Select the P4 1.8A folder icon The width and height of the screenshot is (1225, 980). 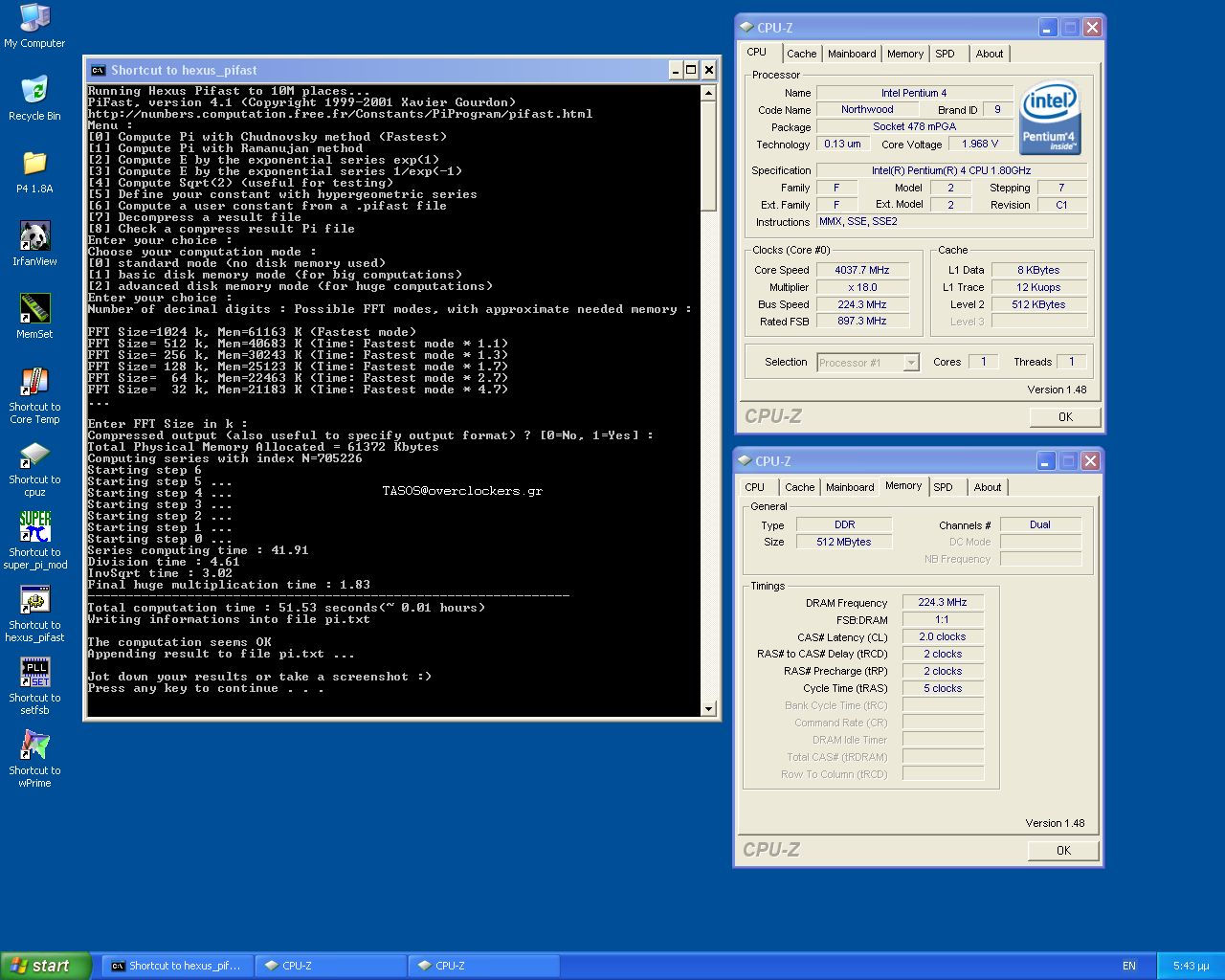coord(34,170)
